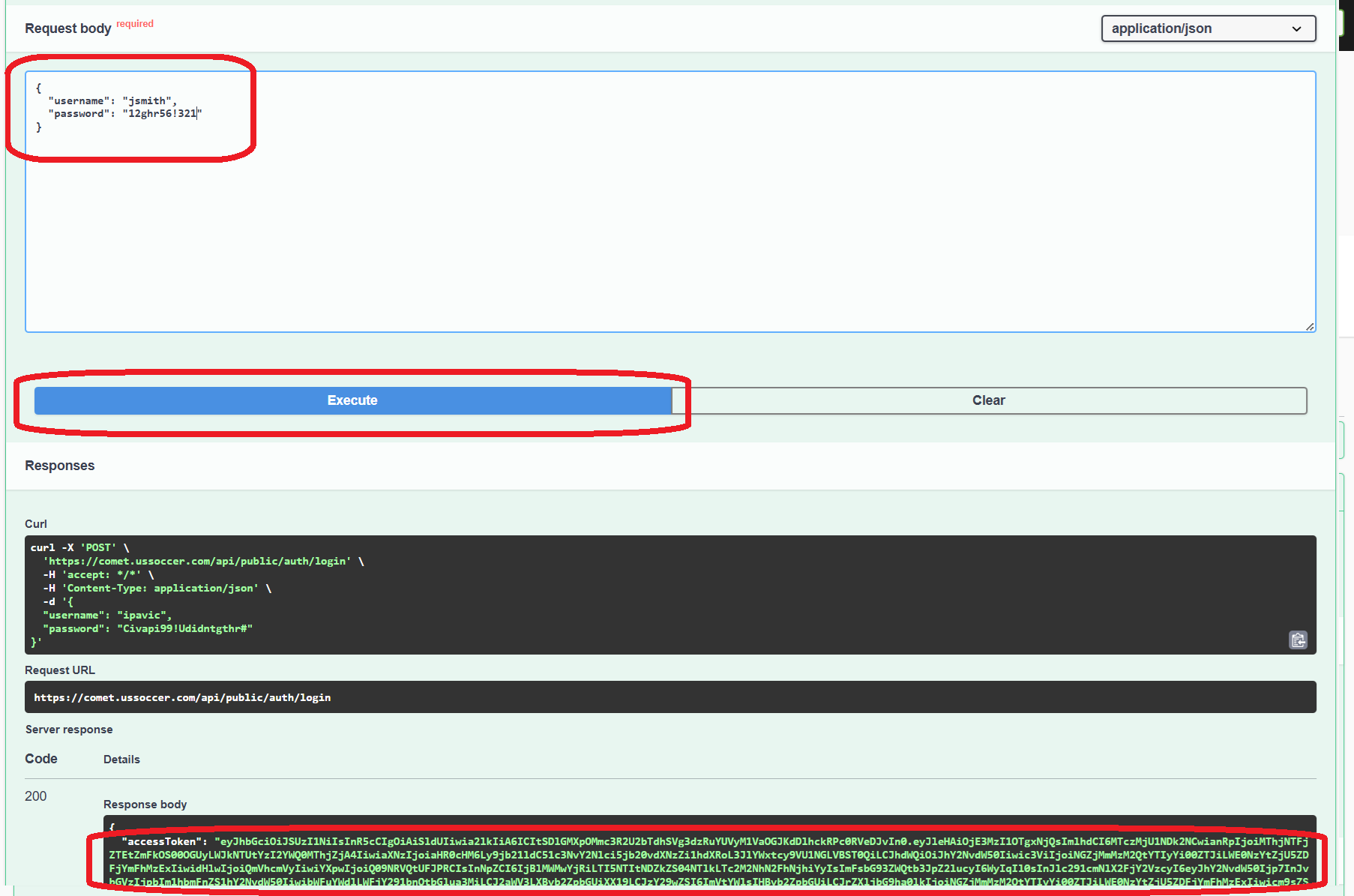1354x896 pixels.
Task: Click the Server response label
Action: point(69,730)
